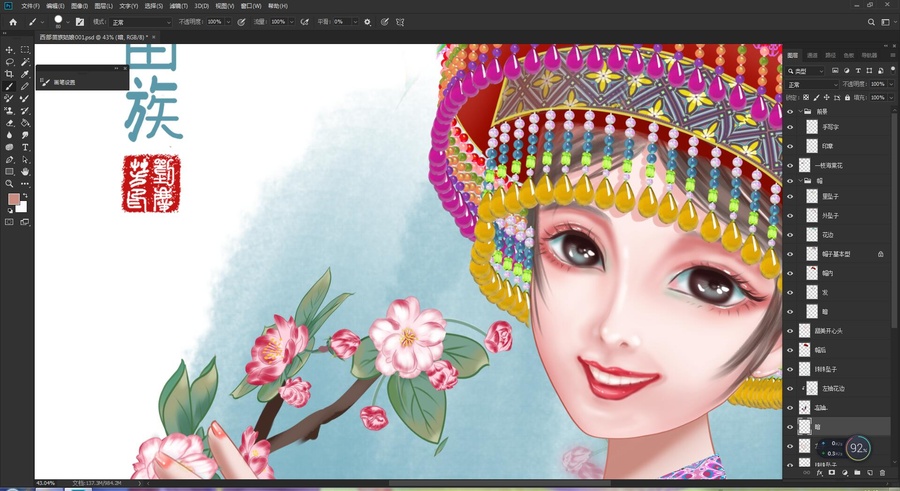Open the 图层(L) menu
The width and height of the screenshot is (900, 491).
103,6
